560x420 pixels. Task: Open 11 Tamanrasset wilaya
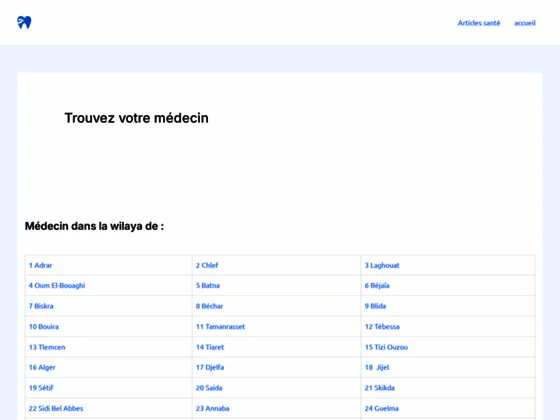220,326
